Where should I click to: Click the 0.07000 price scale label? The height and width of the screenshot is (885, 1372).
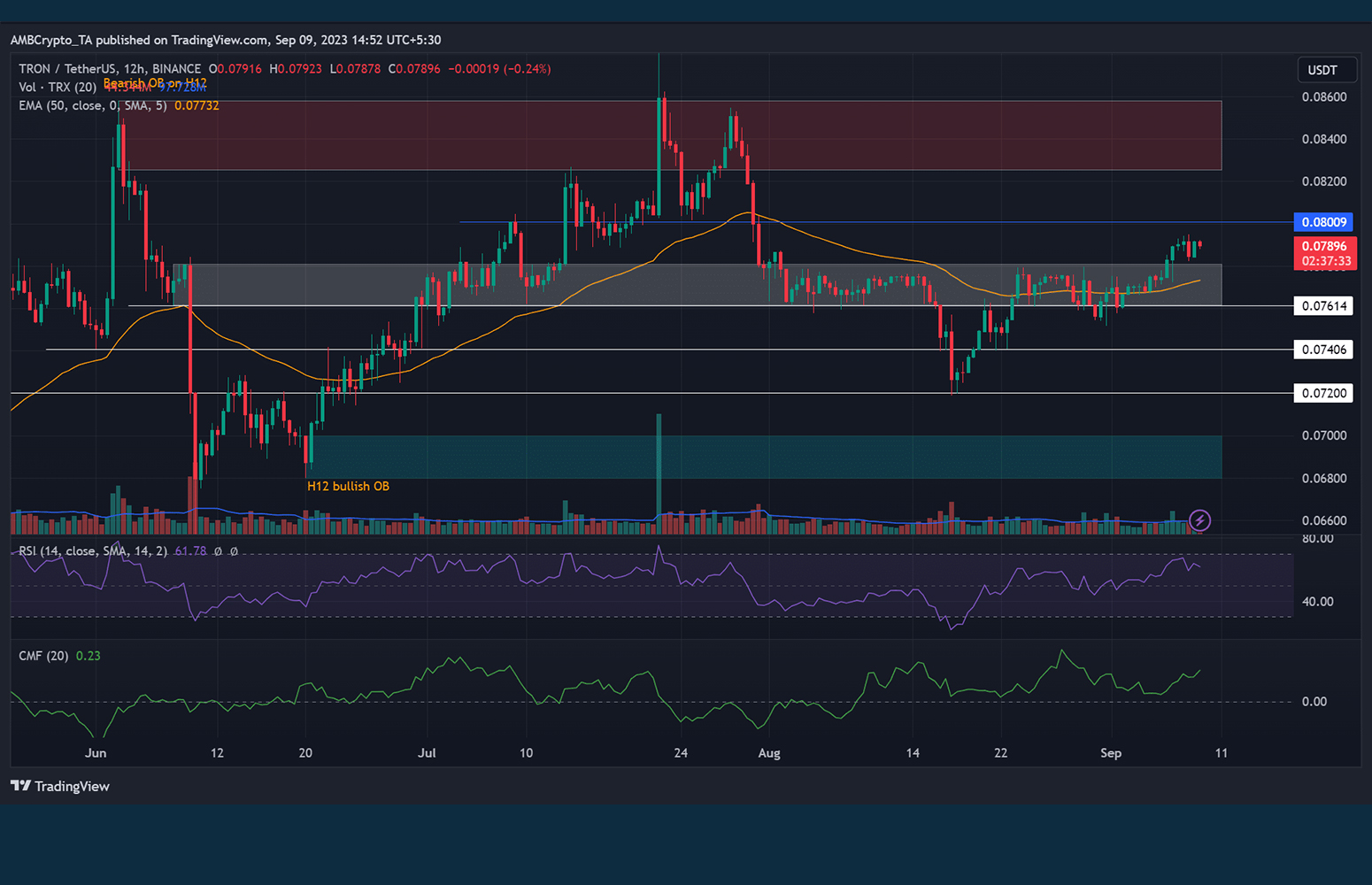[x=1324, y=435]
